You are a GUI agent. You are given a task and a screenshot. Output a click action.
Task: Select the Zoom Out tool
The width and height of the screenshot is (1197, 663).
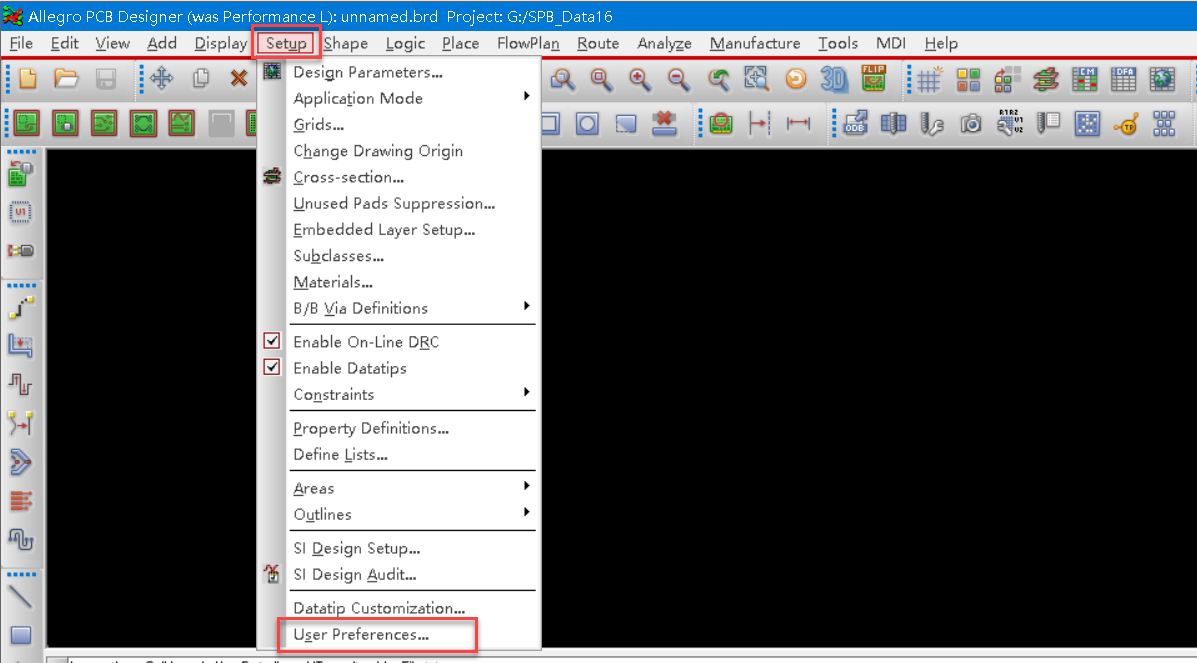[677, 80]
